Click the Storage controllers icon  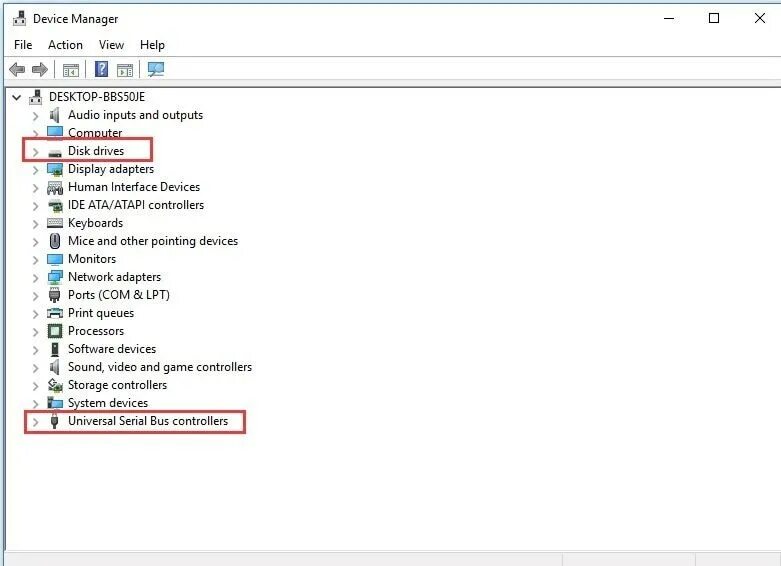coord(55,385)
